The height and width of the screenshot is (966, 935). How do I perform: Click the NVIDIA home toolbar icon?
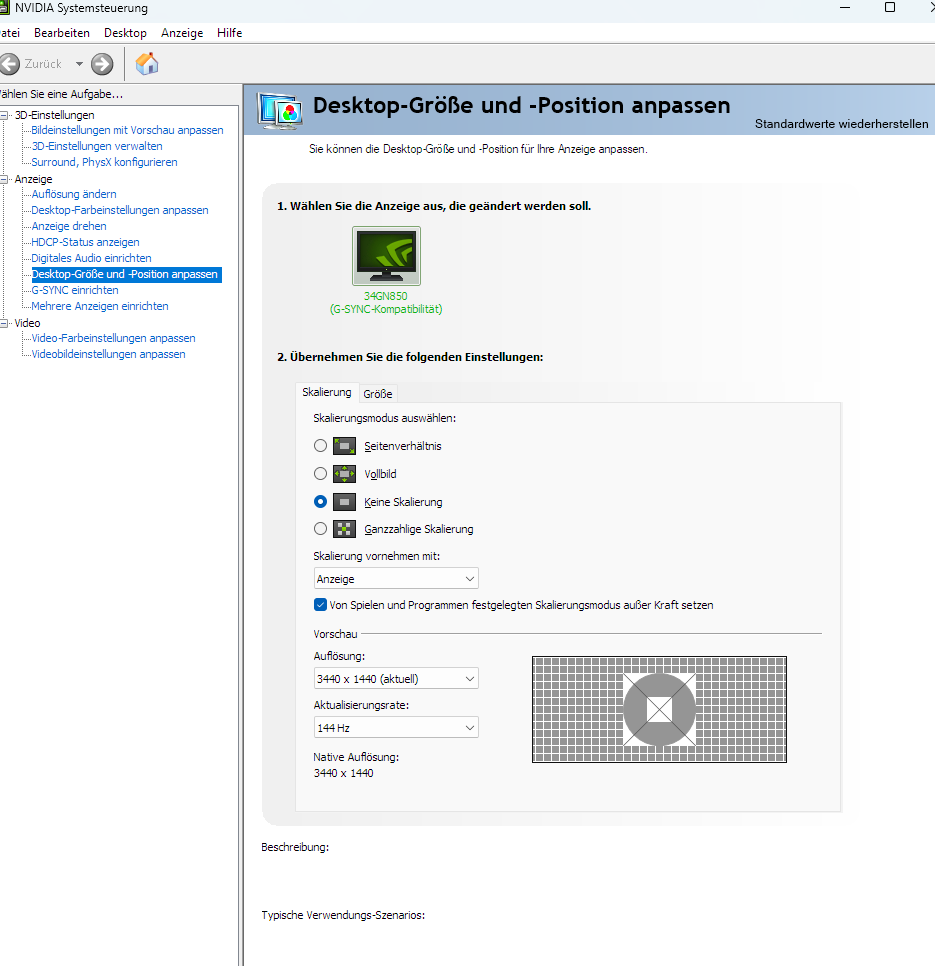pos(146,62)
